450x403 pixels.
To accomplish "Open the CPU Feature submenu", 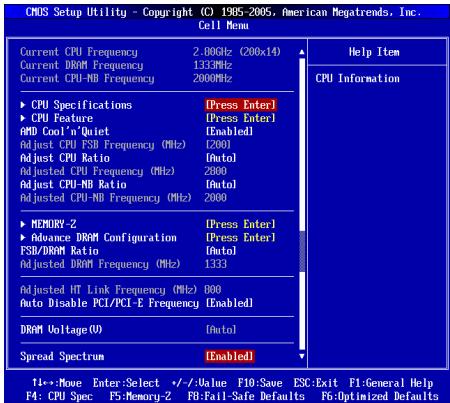I will point(62,118).
